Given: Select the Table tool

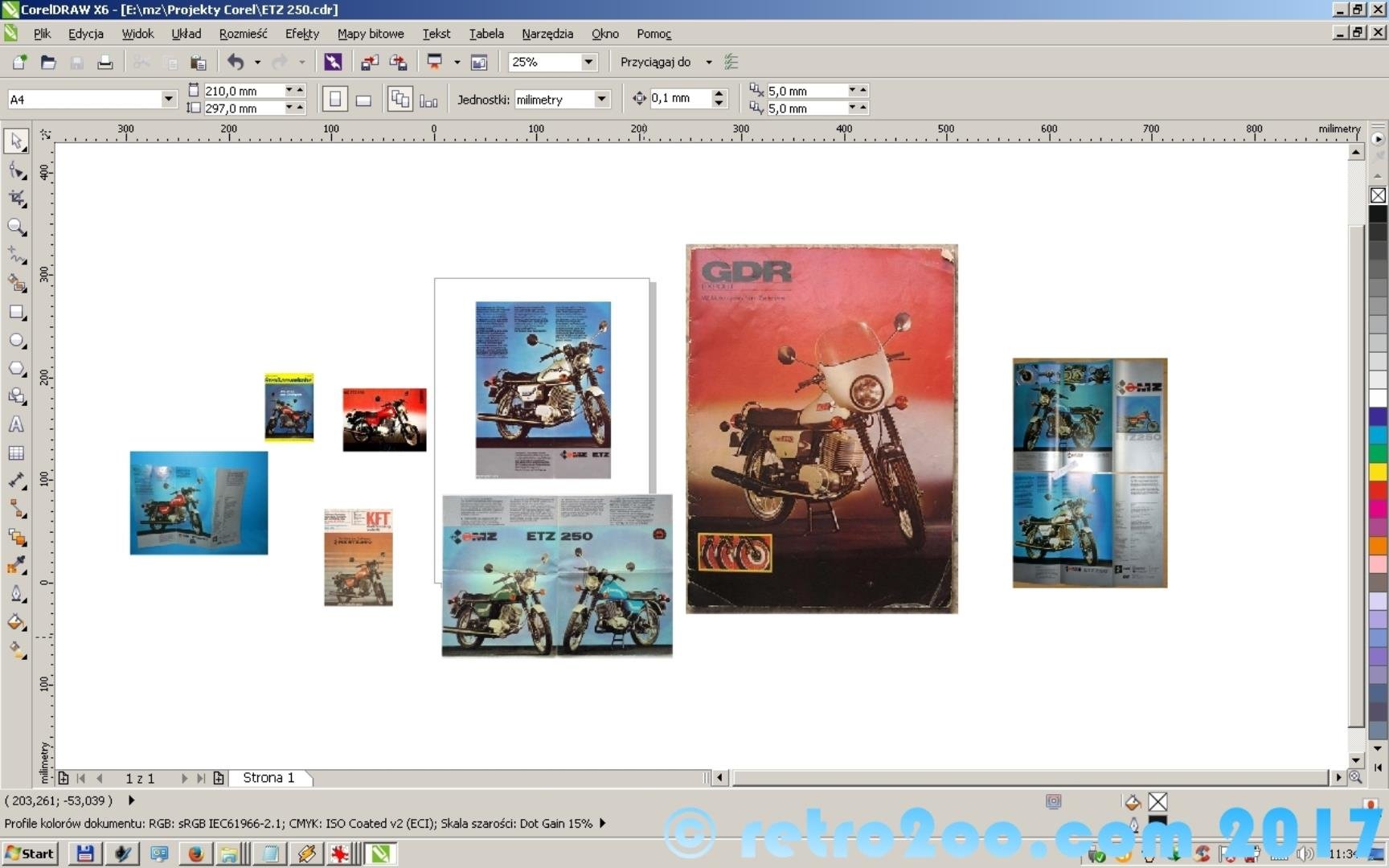Looking at the screenshot, I should 16,453.
